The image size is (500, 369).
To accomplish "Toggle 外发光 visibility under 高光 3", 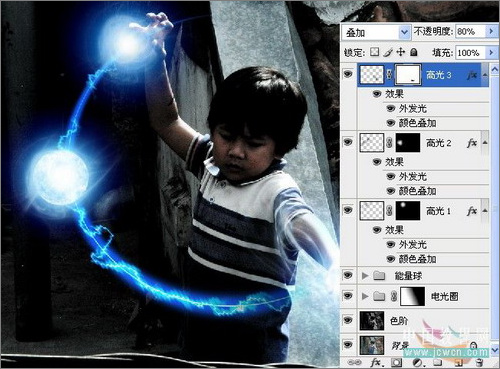I will [x=391, y=109].
